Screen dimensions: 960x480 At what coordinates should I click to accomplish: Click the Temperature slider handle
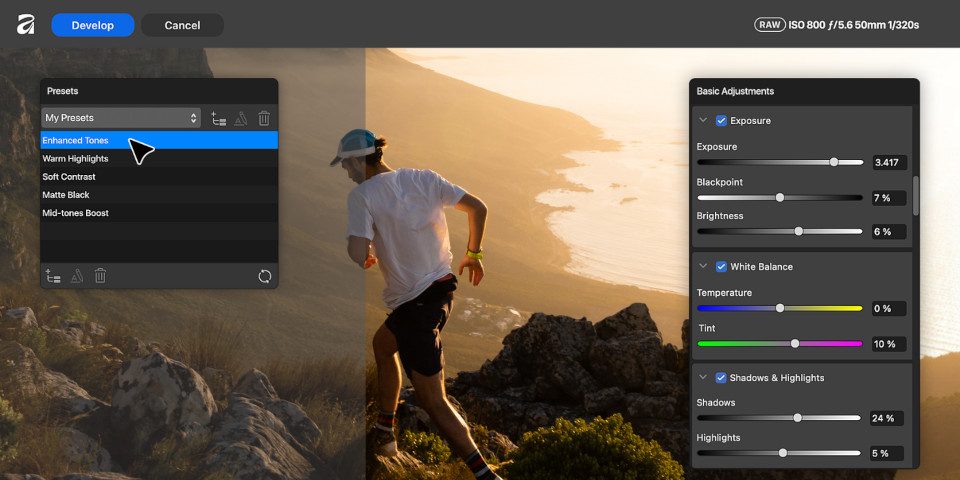coord(779,308)
